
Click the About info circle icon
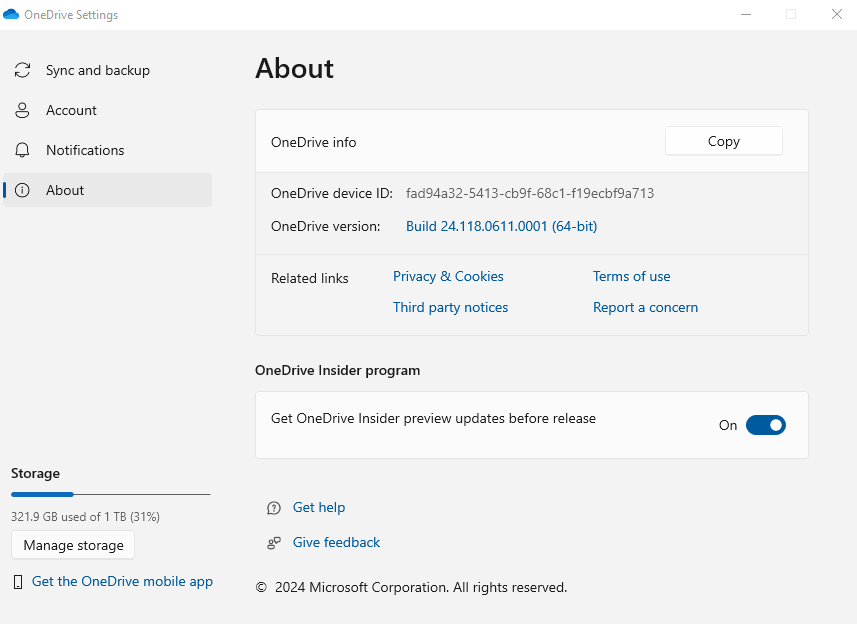22,190
